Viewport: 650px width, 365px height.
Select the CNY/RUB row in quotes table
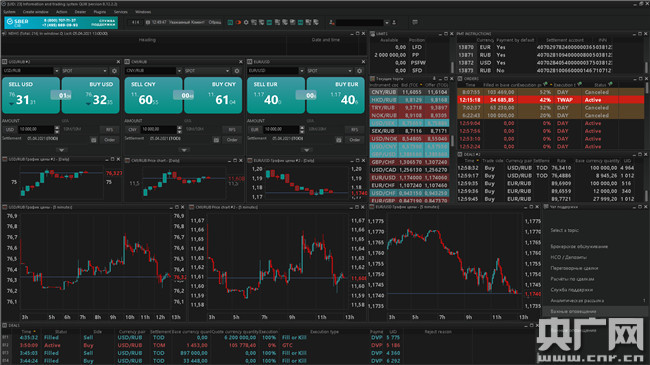tap(409, 92)
